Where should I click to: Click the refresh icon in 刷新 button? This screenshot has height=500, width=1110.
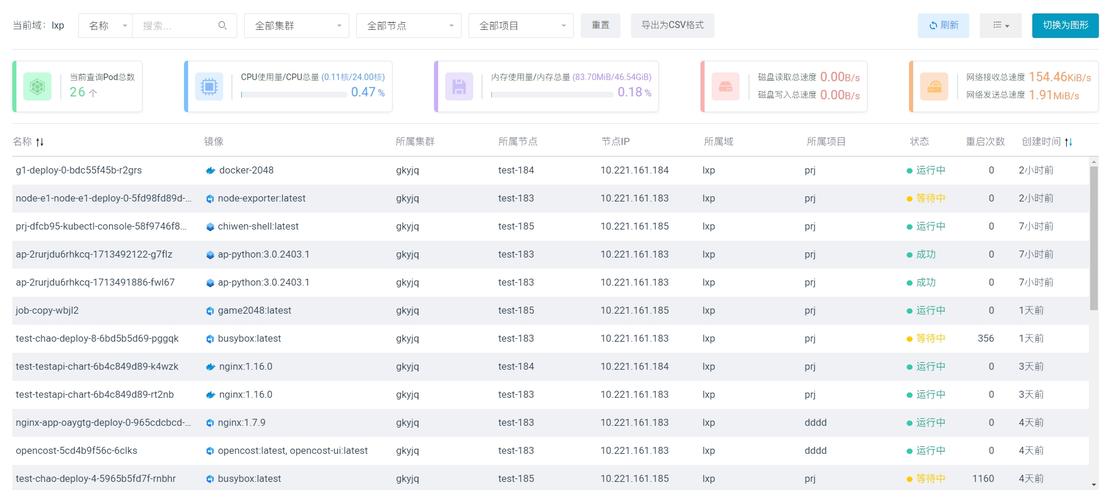[933, 25]
